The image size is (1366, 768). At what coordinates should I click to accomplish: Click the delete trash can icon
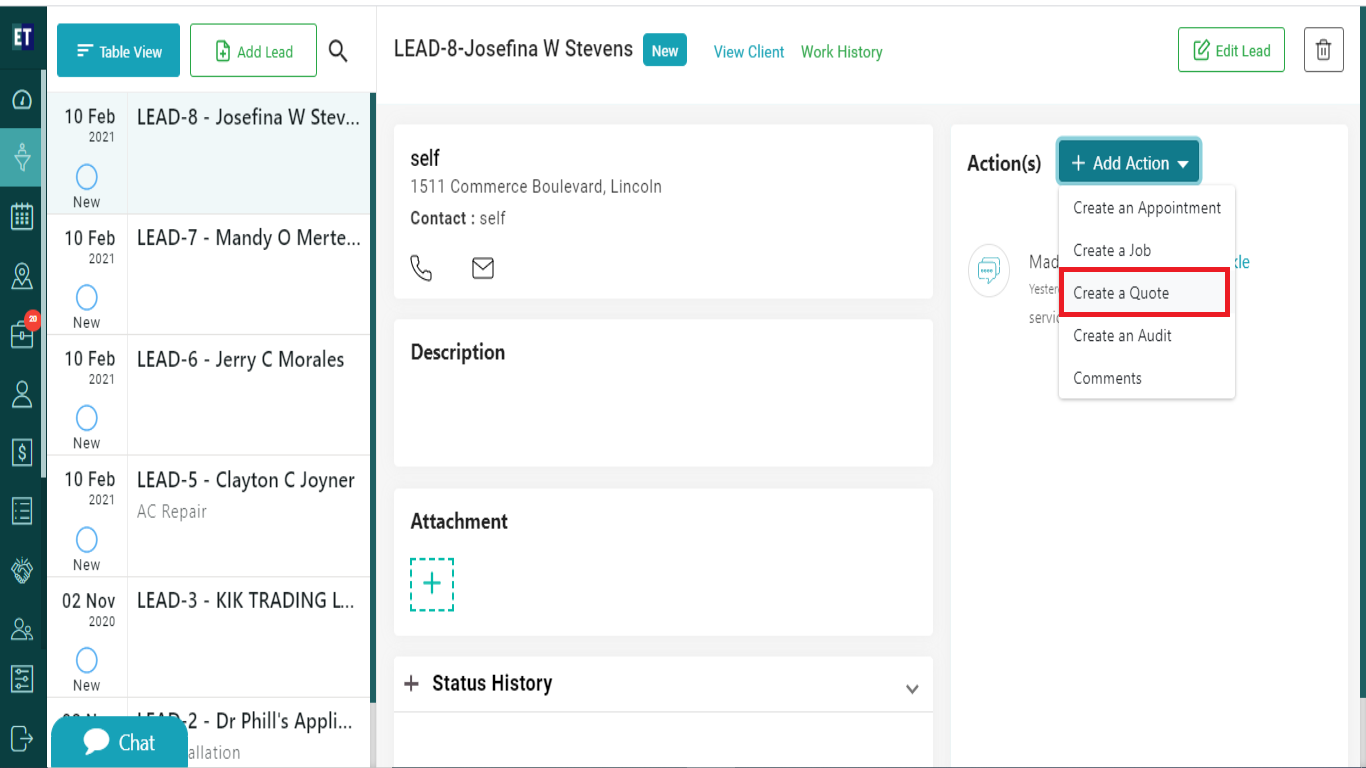click(x=1323, y=50)
